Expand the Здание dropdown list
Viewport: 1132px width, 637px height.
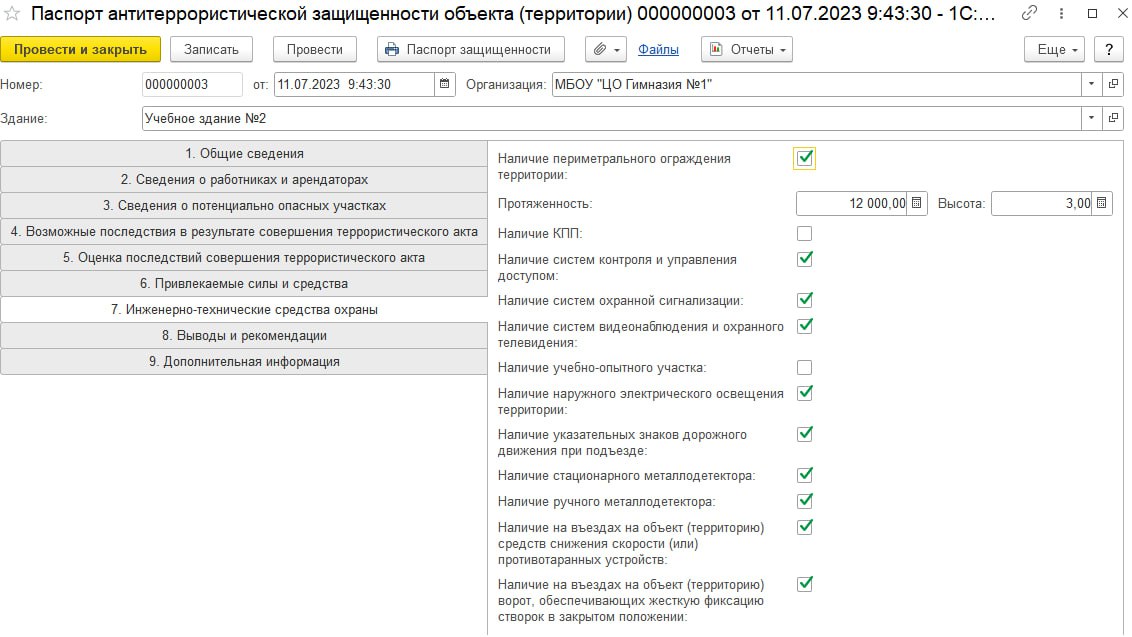(x=1091, y=118)
